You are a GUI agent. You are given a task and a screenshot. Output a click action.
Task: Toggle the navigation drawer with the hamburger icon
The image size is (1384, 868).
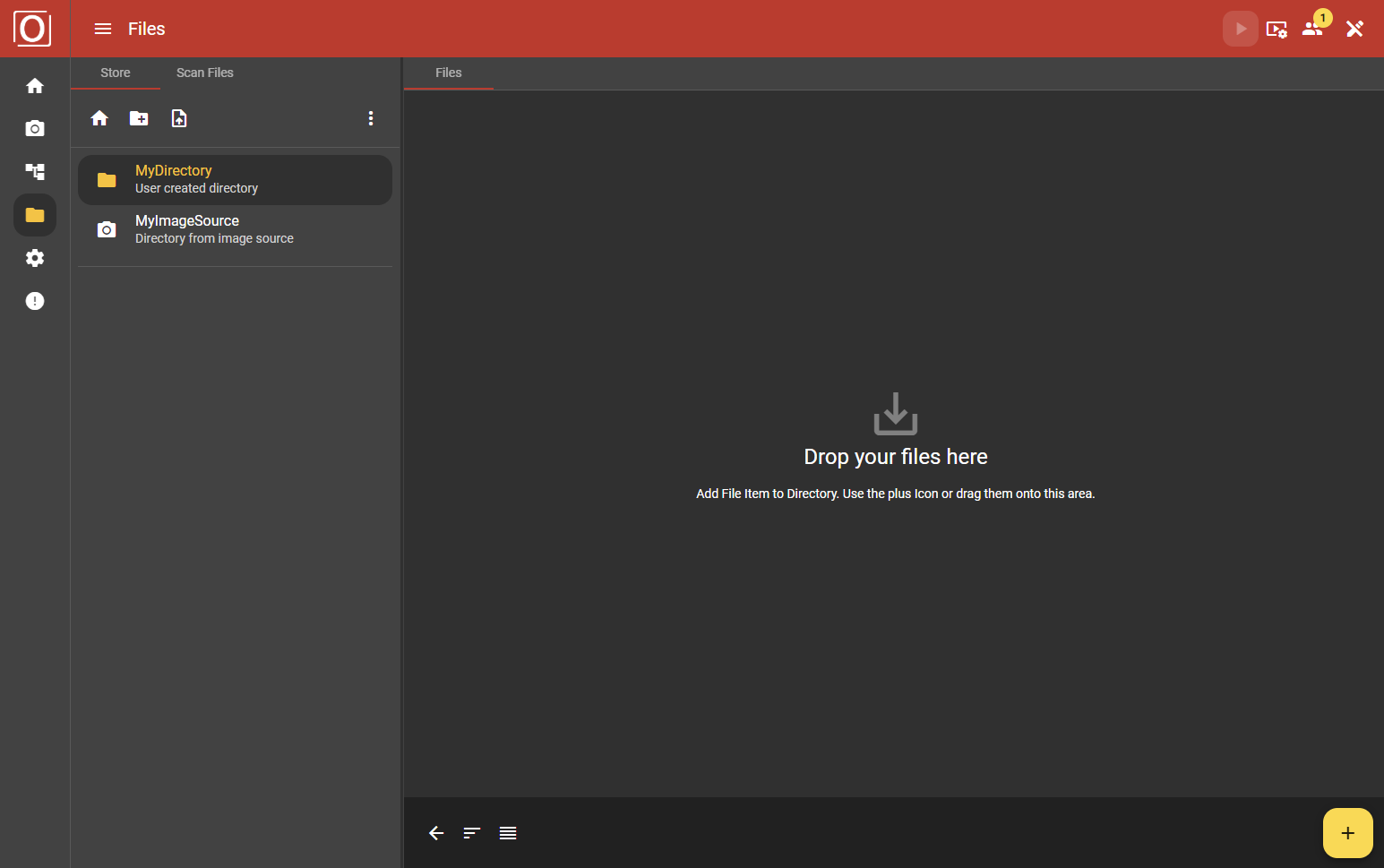coord(102,28)
